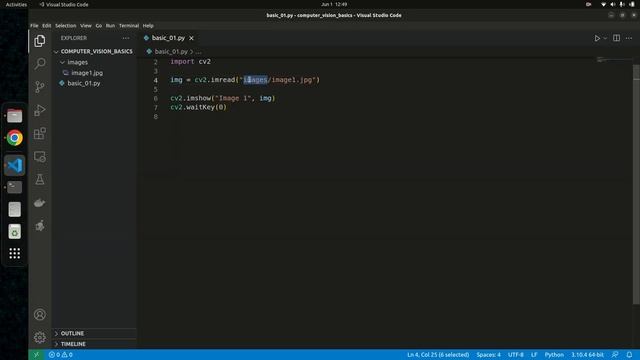Show Applications grid in the dock

[x=14, y=253]
